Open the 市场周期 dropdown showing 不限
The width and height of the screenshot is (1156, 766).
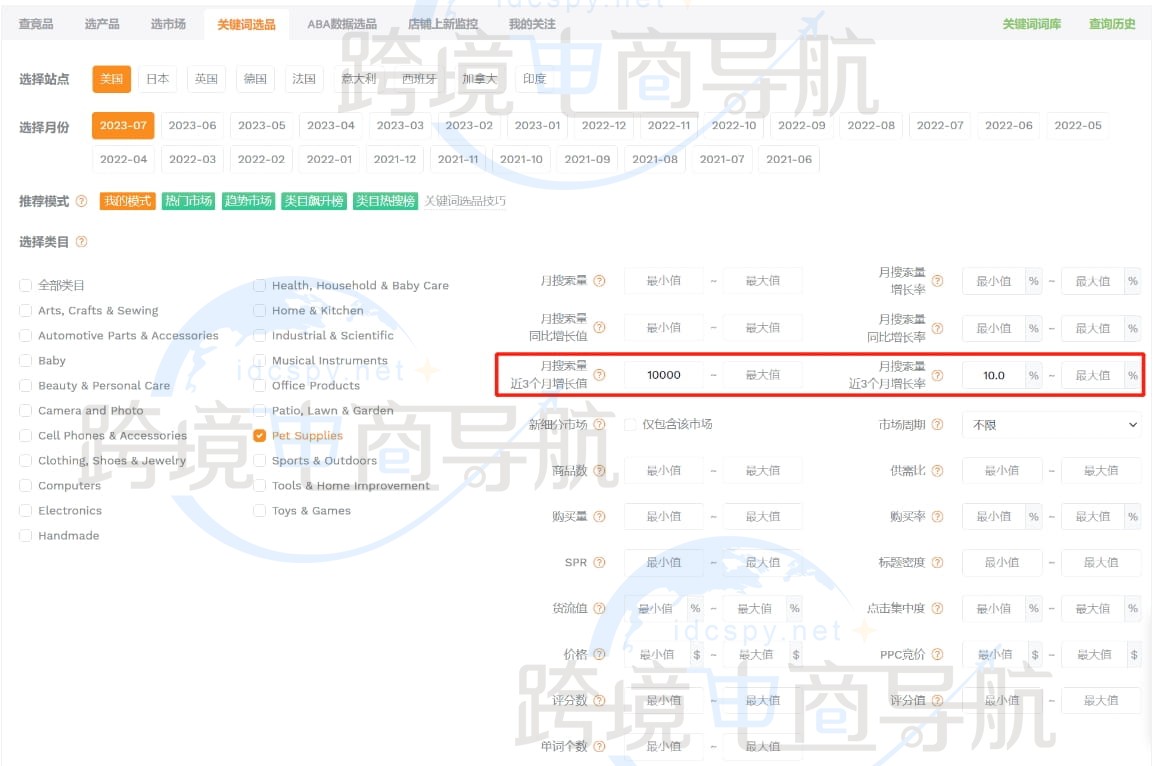click(x=1050, y=424)
